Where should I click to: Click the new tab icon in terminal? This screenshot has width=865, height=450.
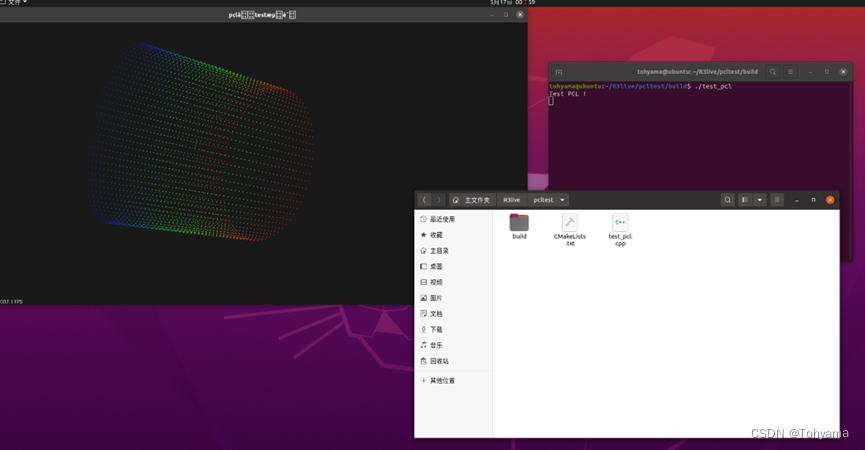[559, 72]
